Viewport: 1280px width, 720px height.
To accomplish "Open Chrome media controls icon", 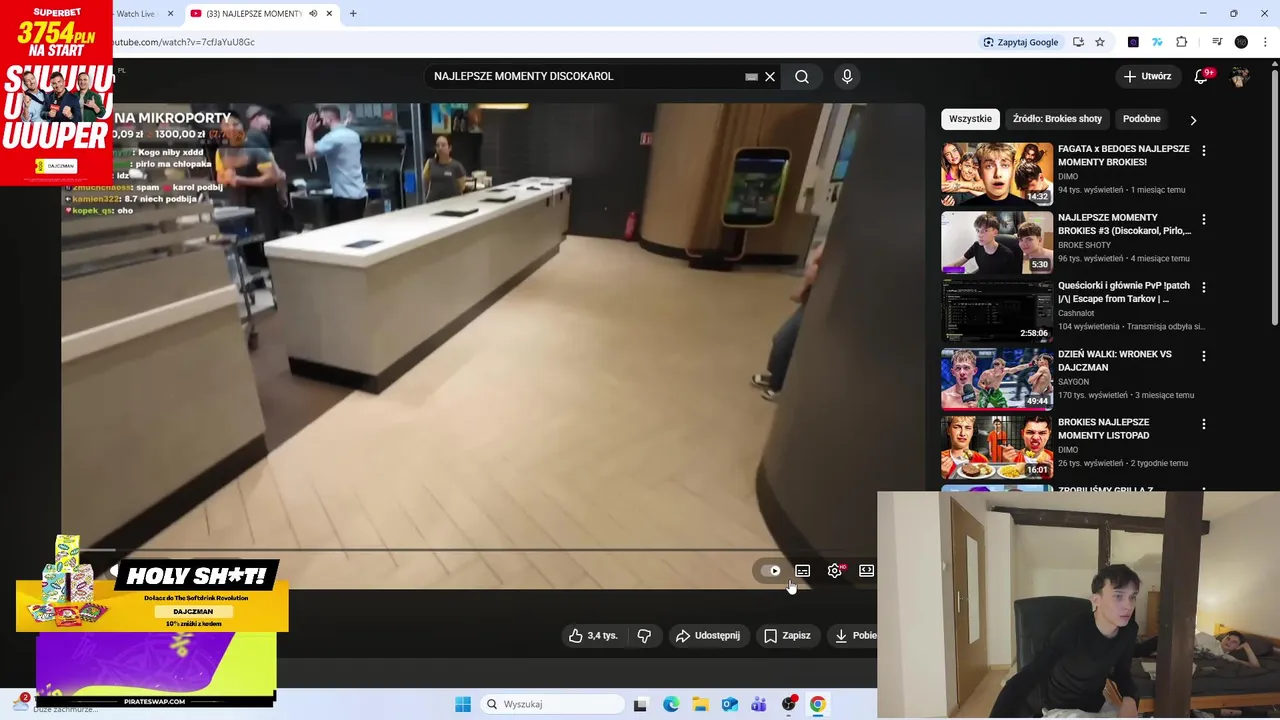I will click(x=1217, y=42).
